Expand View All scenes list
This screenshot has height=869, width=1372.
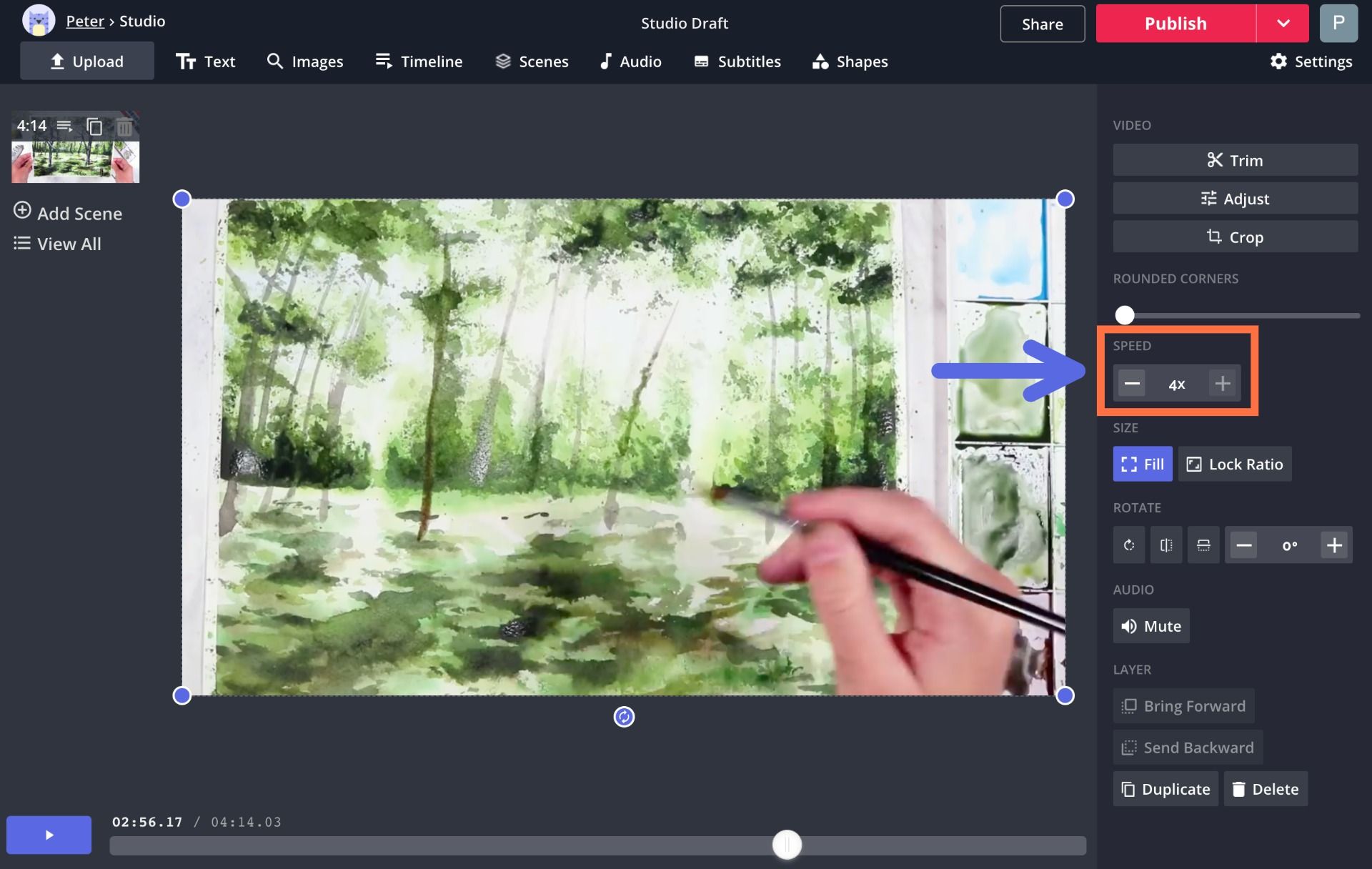click(x=57, y=244)
